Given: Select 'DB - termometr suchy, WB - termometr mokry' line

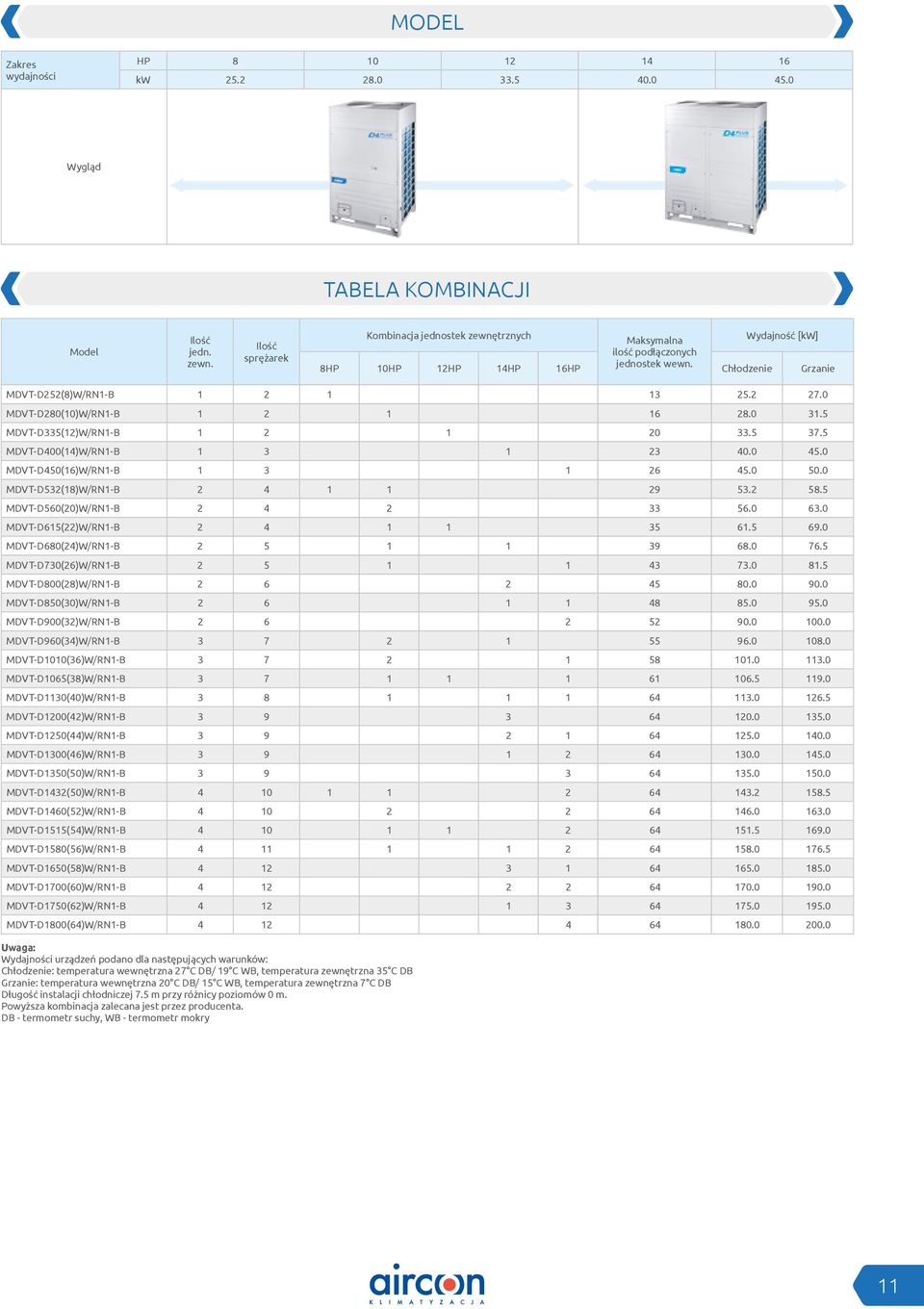Looking at the screenshot, I should [x=105, y=1018].
